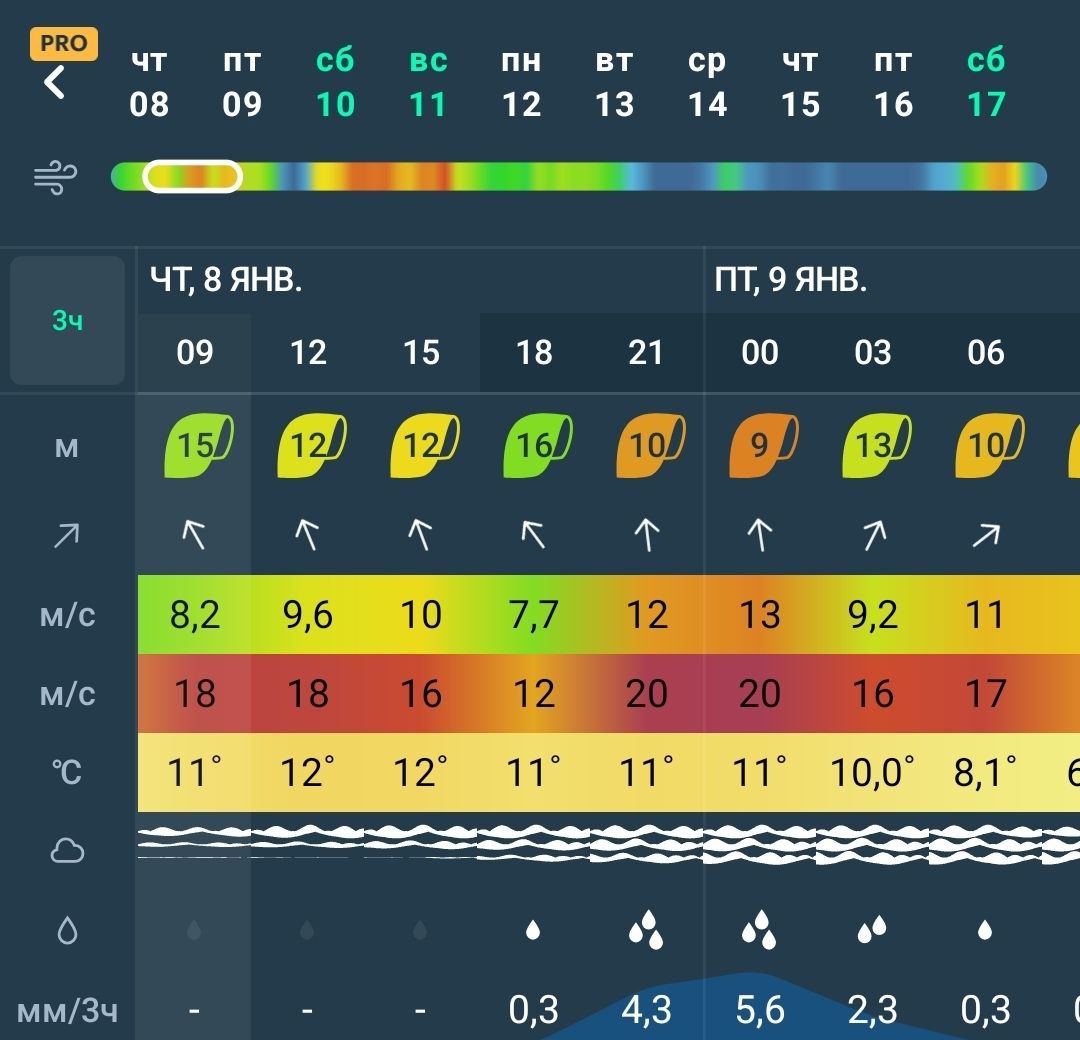Select the green wave badge showing 16
This screenshot has width=1080, height=1040.
coord(535,446)
